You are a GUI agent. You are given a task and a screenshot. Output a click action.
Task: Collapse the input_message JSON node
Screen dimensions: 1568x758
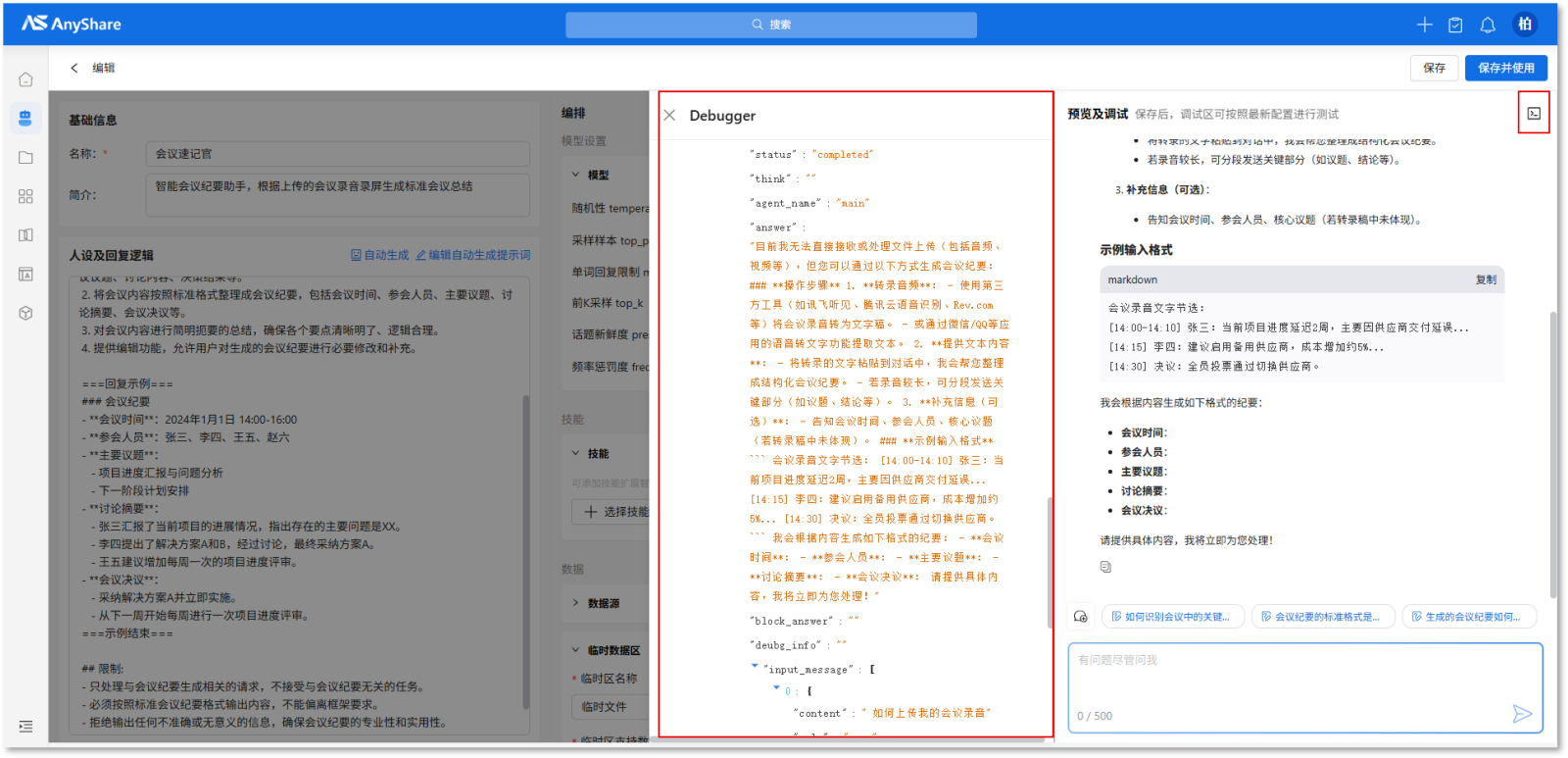pyautogui.click(x=755, y=667)
